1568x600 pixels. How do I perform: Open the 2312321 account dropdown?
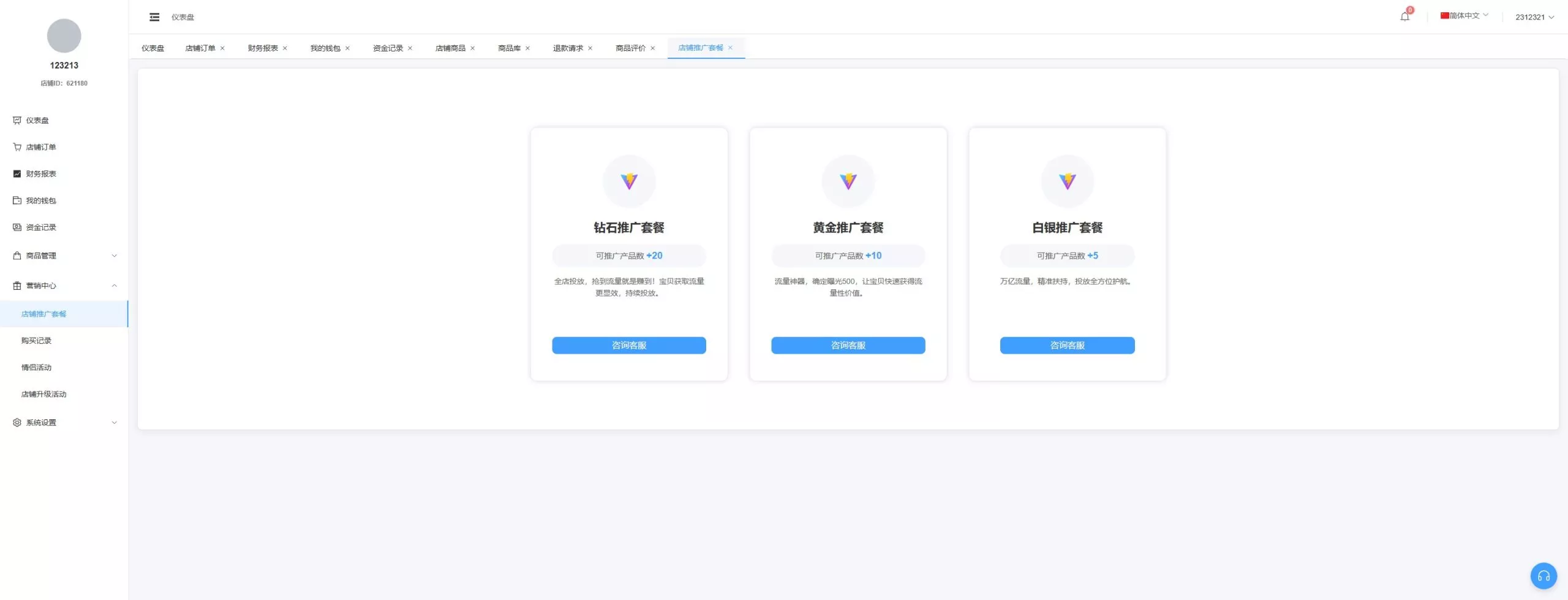1534,17
